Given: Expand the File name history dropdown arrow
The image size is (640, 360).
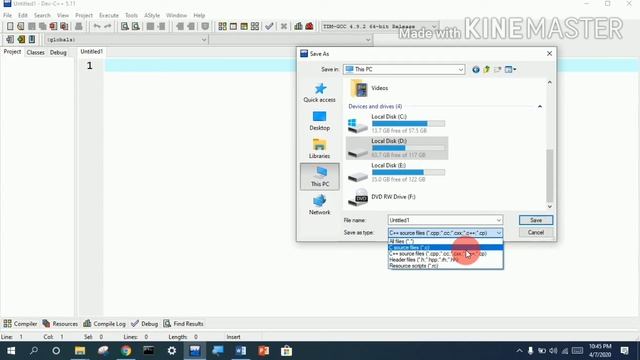Looking at the screenshot, I should [x=498, y=220].
